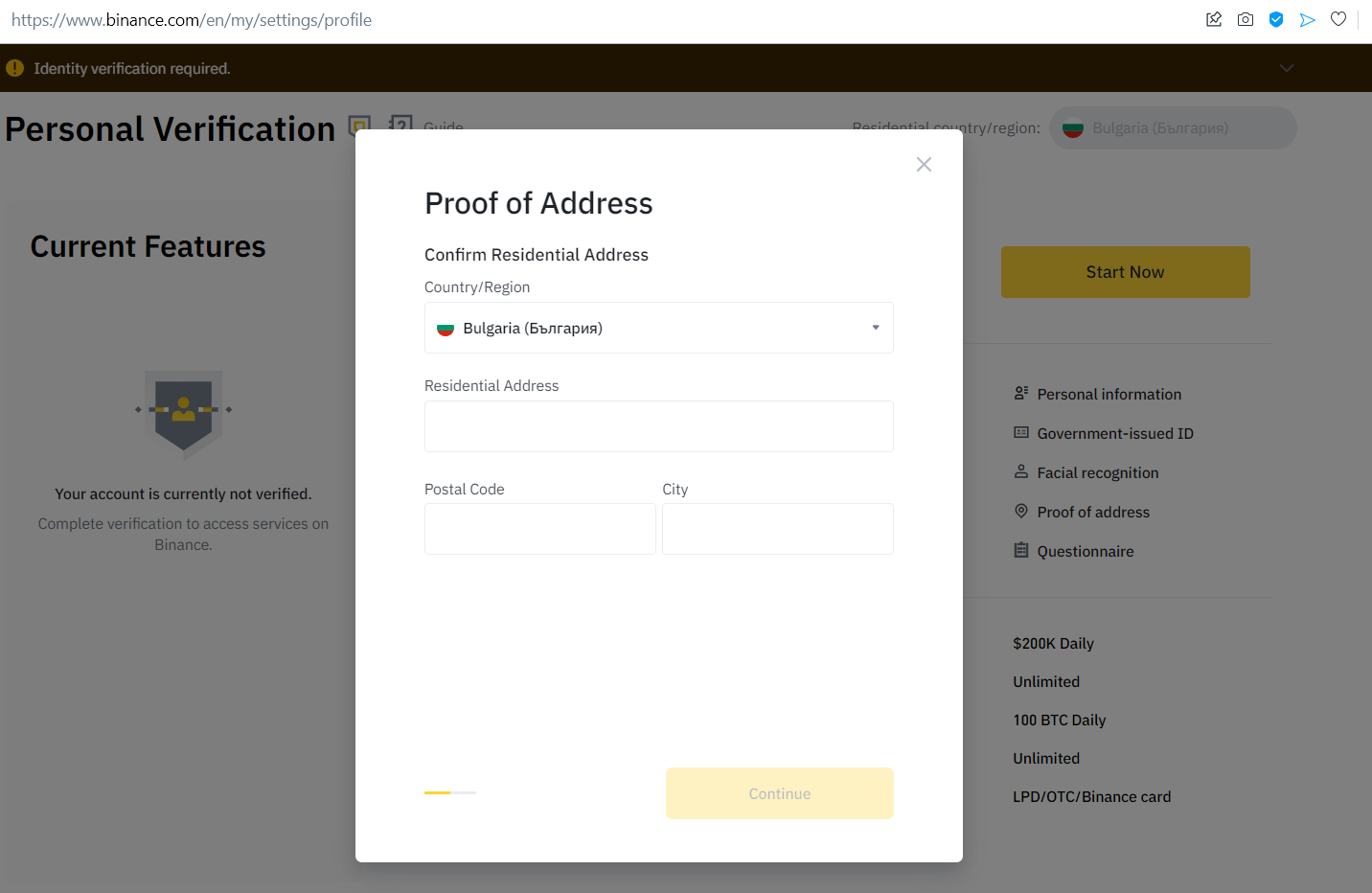This screenshot has height=893, width=1372.
Task: Select Questionnaire text
Action: tap(1086, 552)
